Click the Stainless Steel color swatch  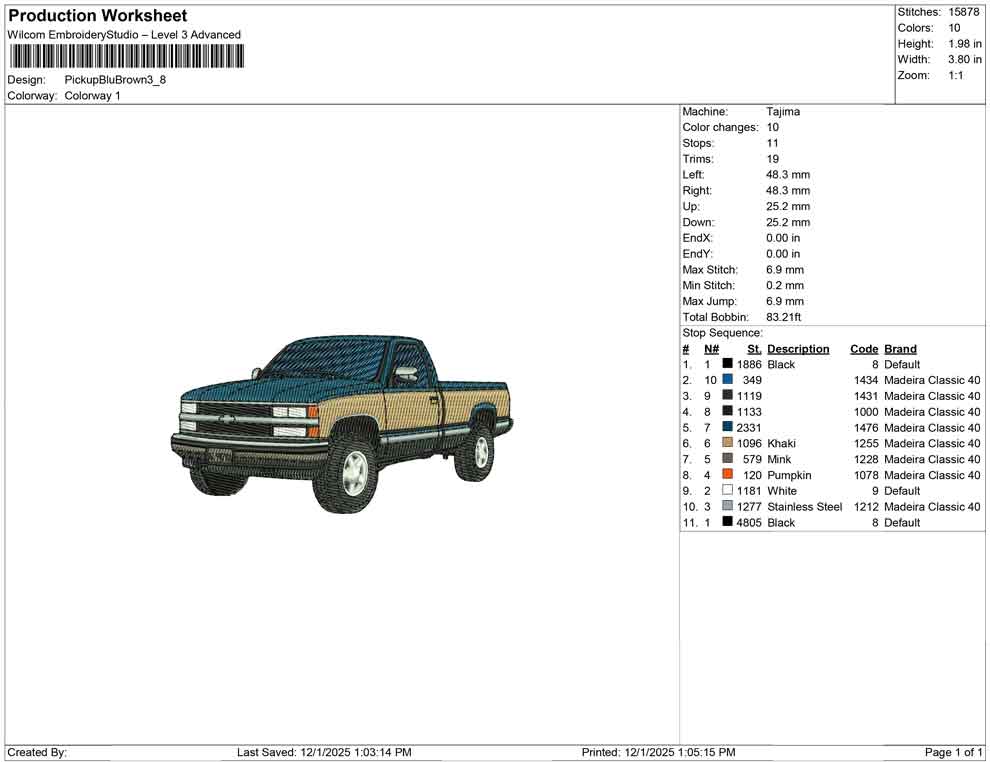click(x=726, y=507)
